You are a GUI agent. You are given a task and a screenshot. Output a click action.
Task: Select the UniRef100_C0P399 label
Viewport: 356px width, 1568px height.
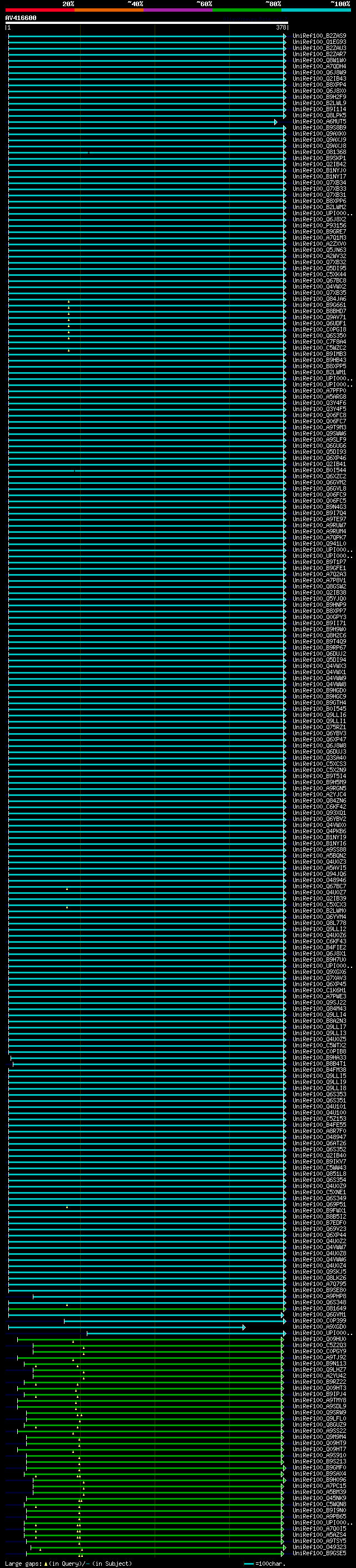pyautogui.click(x=319, y=1320)
